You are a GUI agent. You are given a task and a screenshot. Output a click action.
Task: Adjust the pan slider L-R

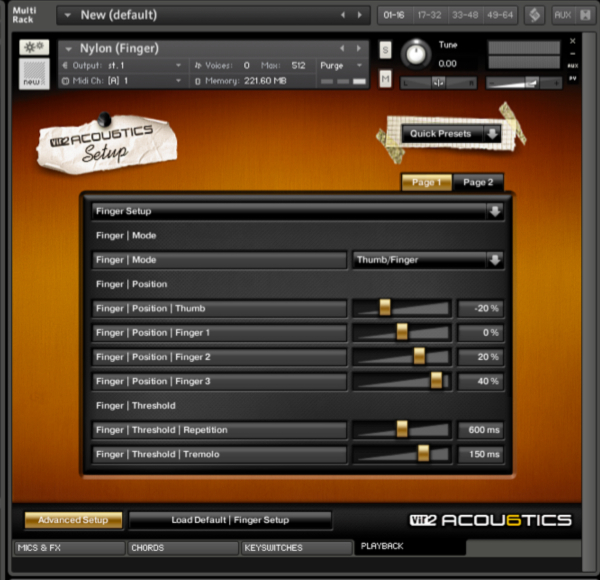coord(438,82)
